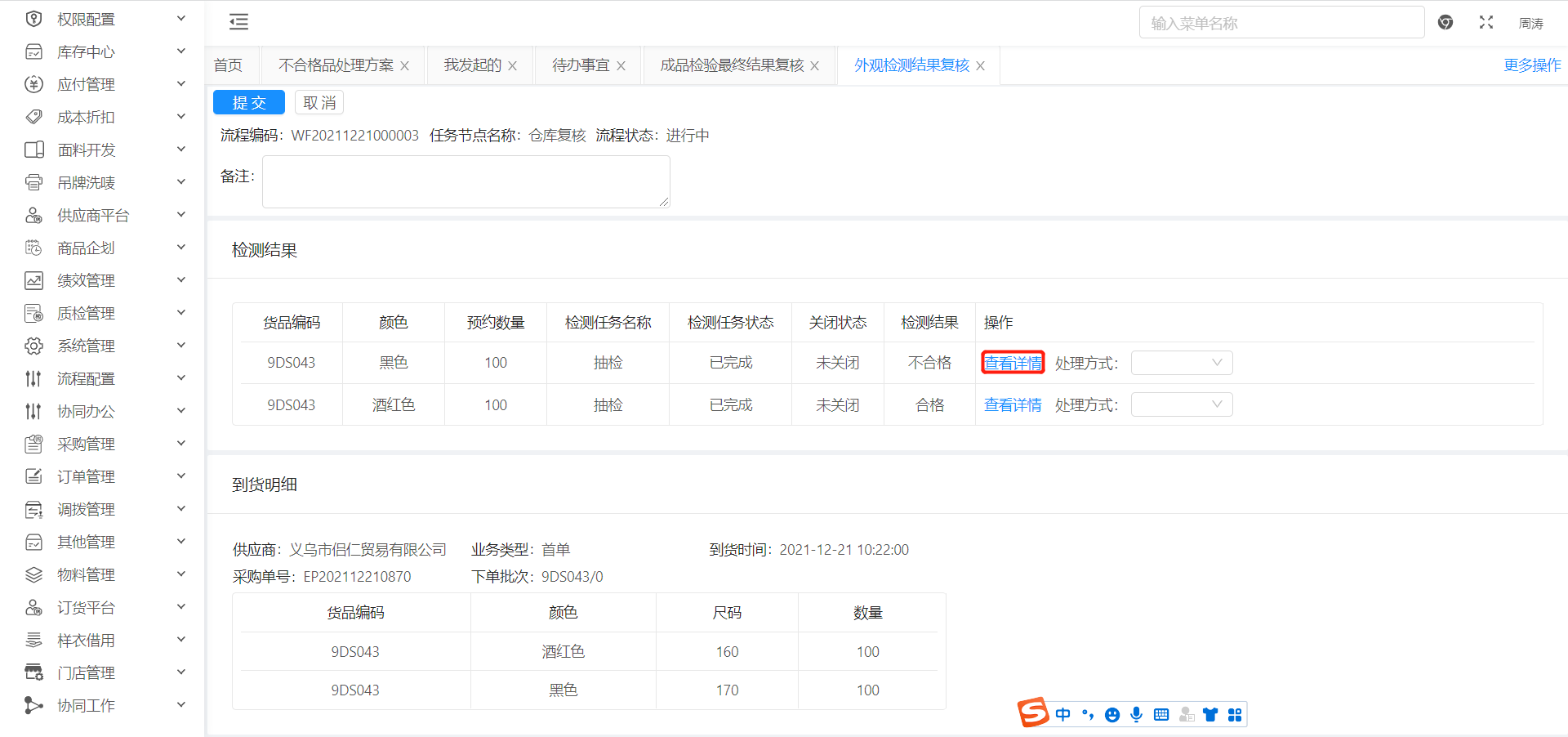This screenshot has height=737, width=1568.
Task: Click the 系统管理 gear icon
Action: [33, 346]
